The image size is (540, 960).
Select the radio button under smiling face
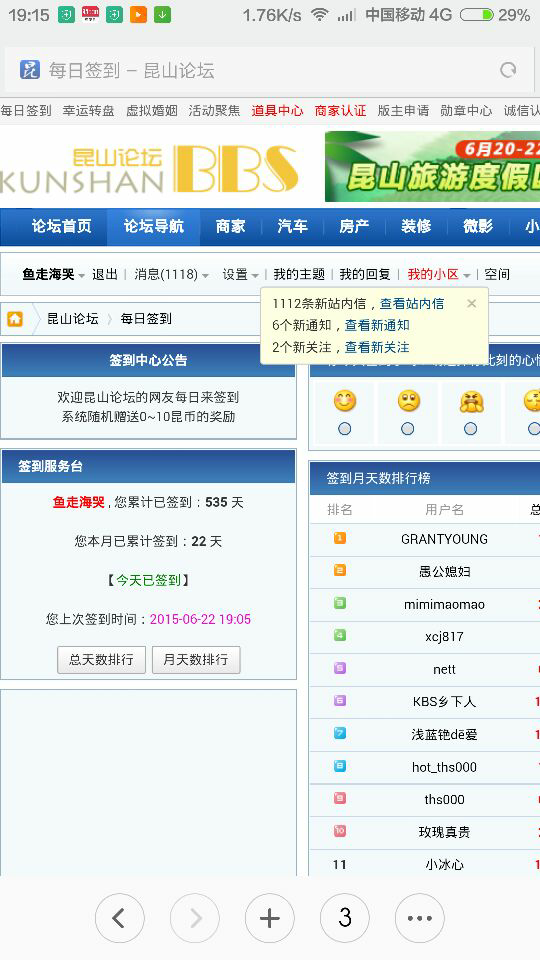click(x=345, y=429)
